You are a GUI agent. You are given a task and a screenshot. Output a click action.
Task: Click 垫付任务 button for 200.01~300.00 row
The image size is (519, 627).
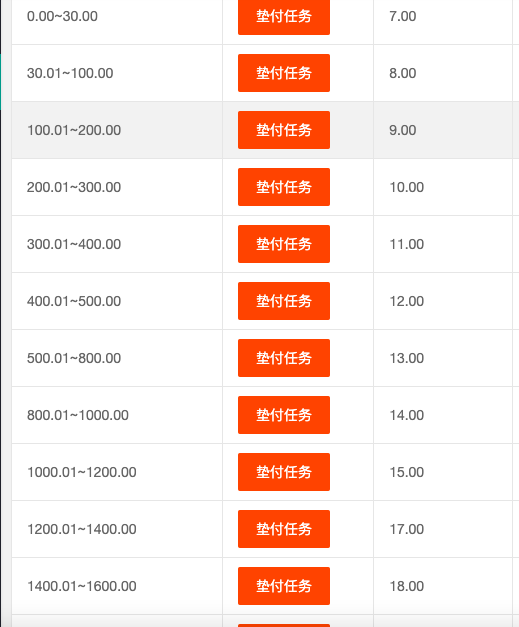tap(284, 187)
